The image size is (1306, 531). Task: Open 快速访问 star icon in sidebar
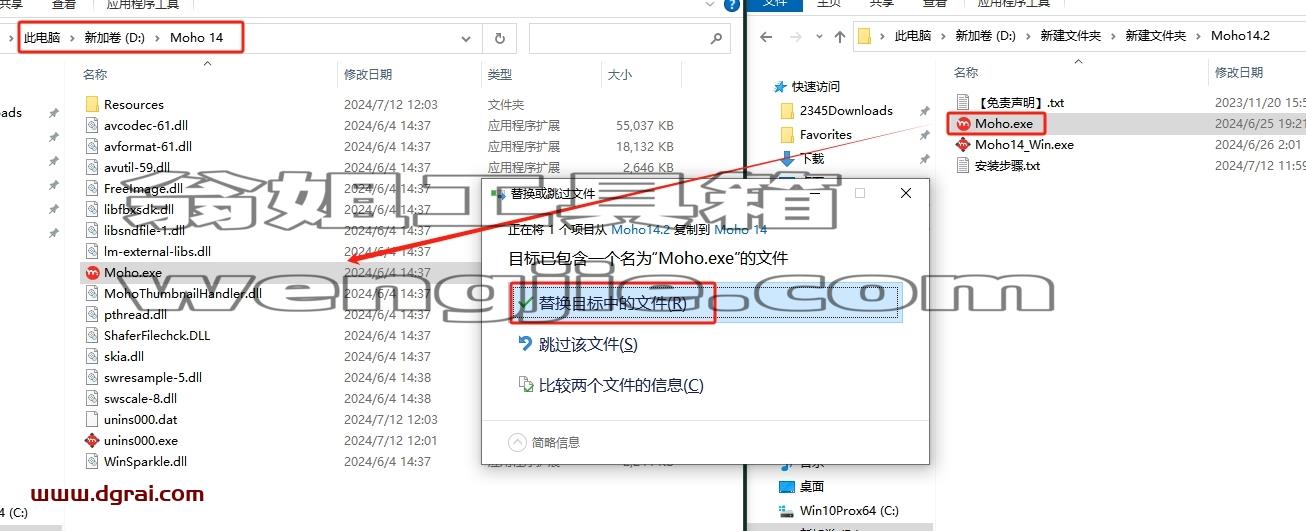click(782, 86)
